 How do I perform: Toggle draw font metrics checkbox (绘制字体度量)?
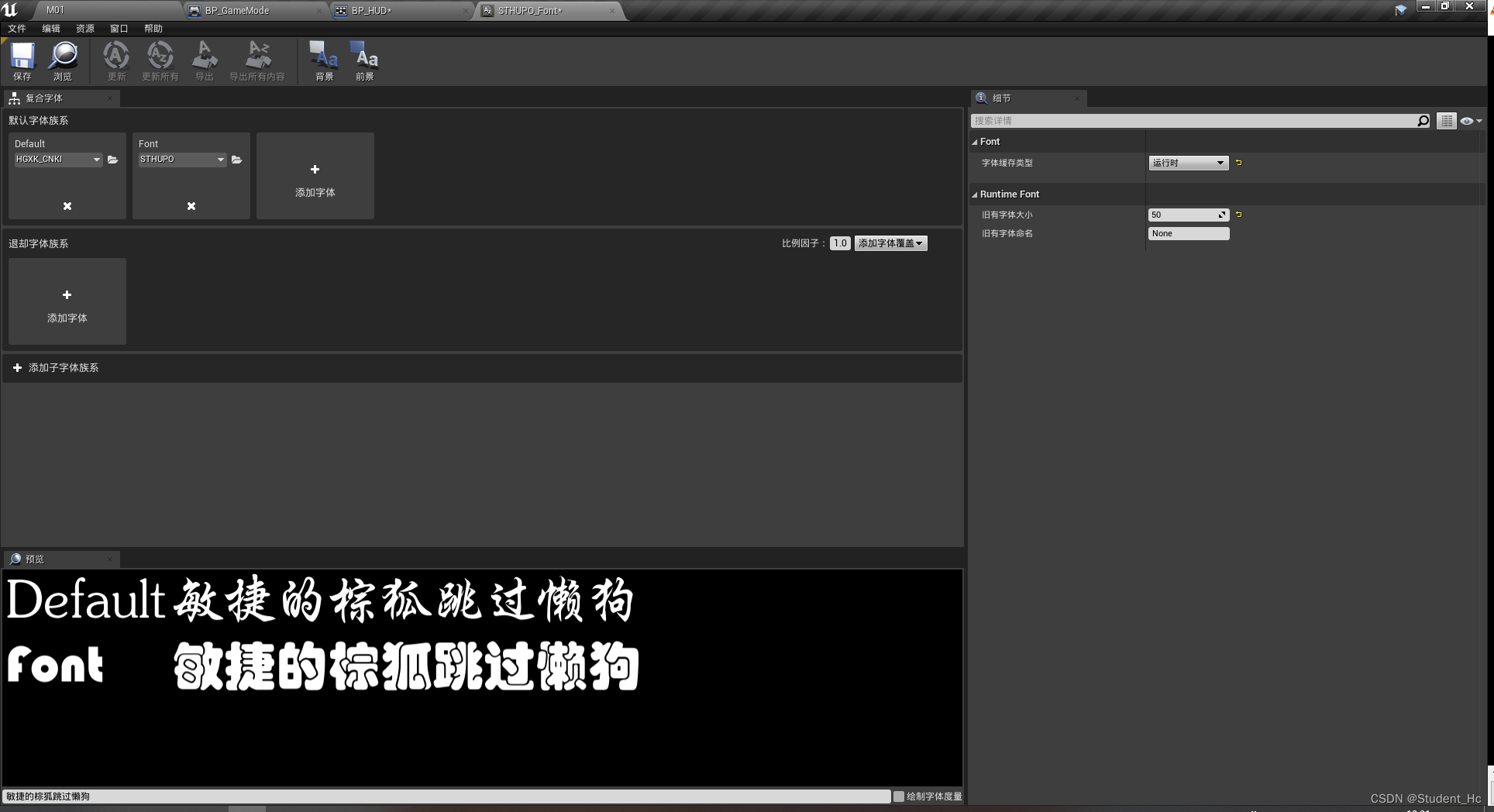tap(899, 797)
